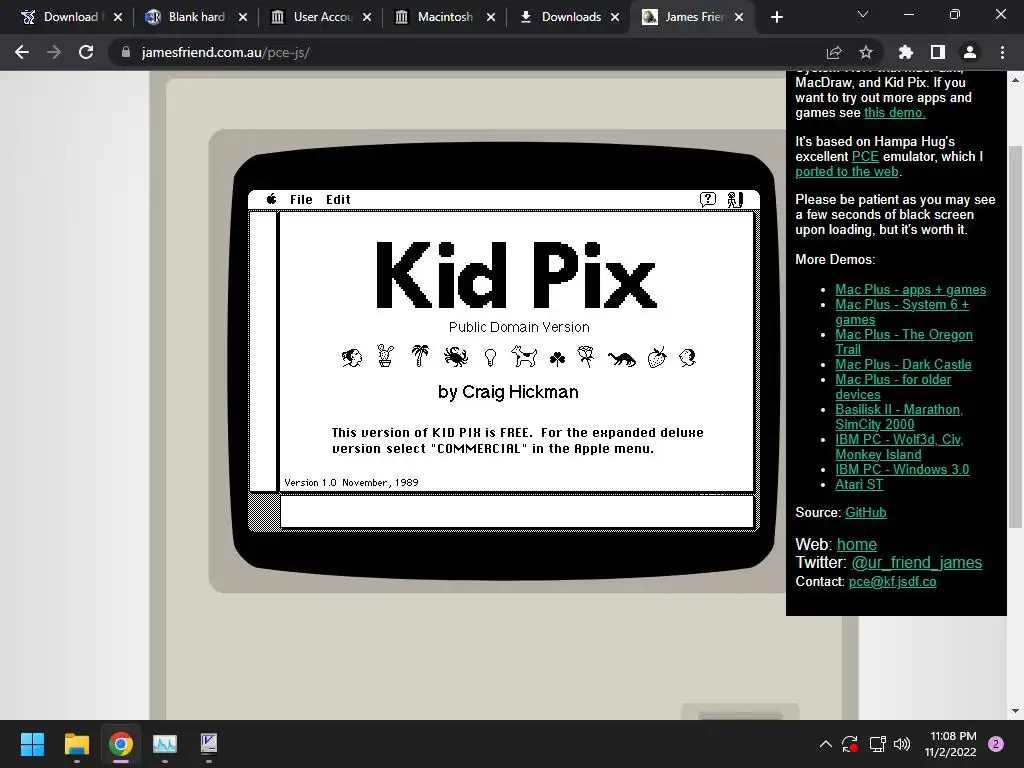Screen dimensions: 1024x768
Task: Show hidden system tray icons
Action: pyautogui.click(x=825, y=744)
